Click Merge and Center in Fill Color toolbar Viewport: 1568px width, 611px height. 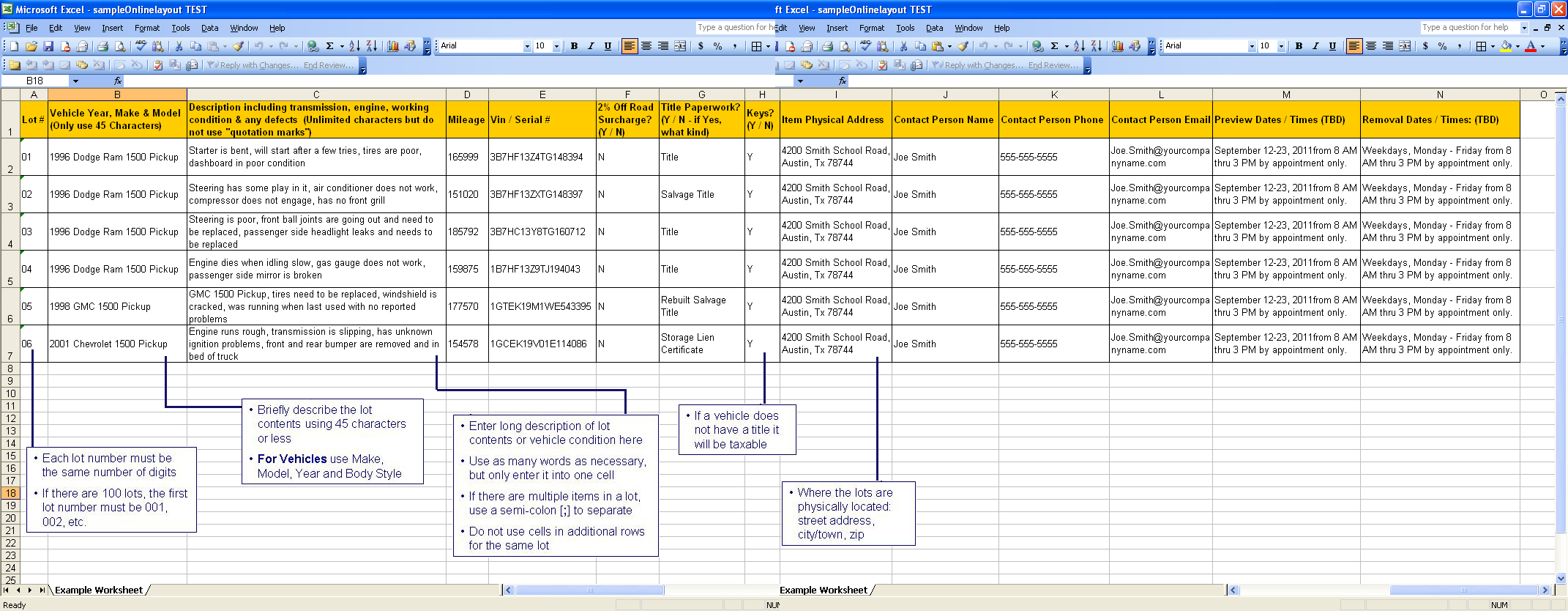click(1405, 46)
